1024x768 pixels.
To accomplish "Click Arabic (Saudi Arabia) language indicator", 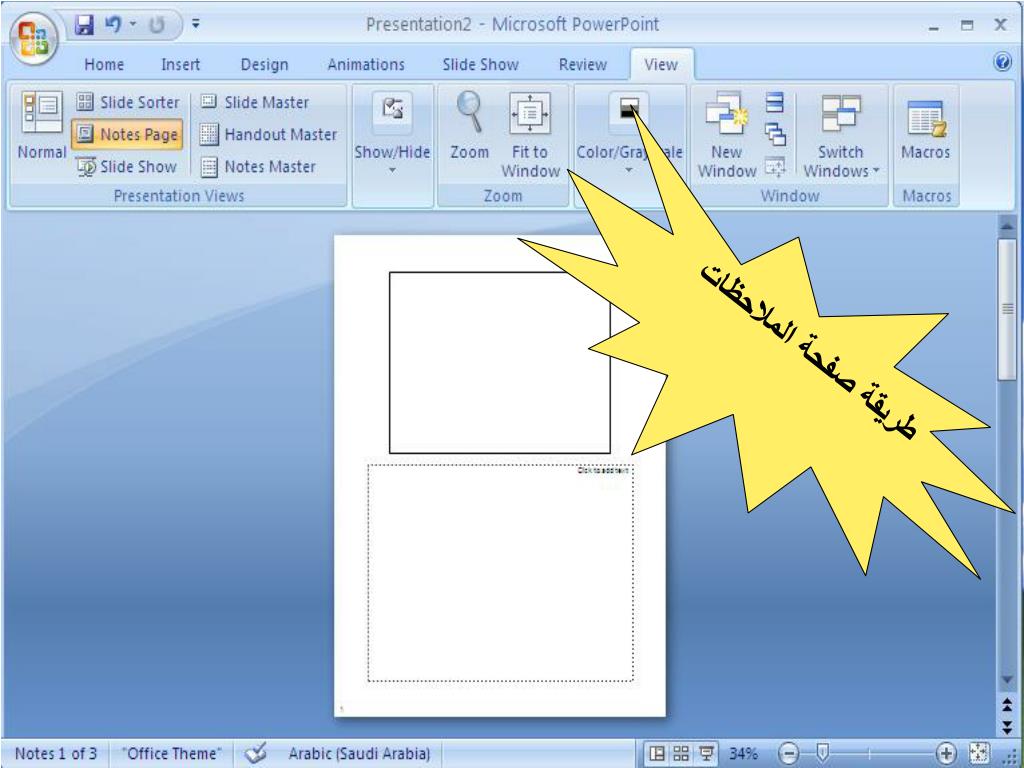I will click(x=359, y=754).
